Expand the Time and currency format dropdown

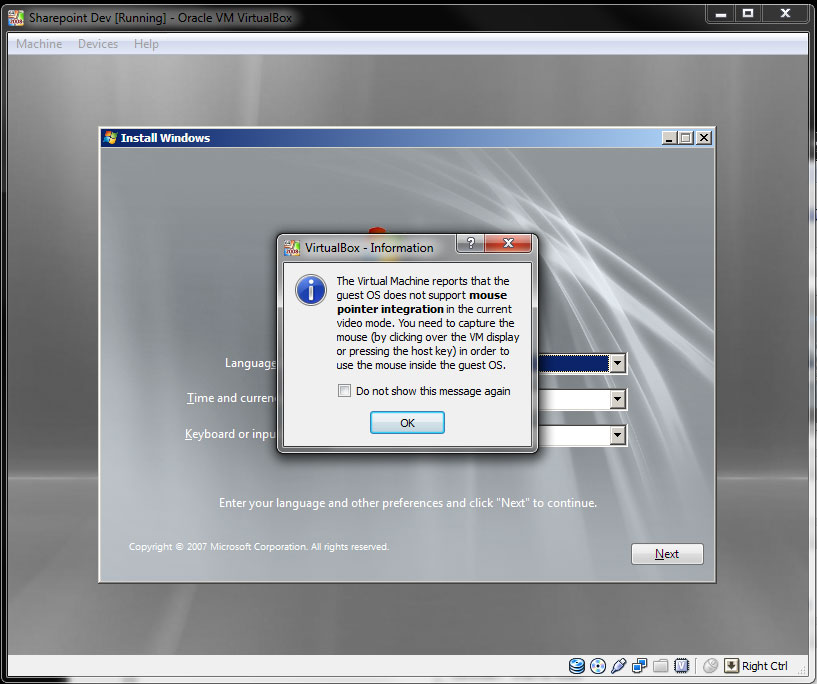tap(617, 400)
